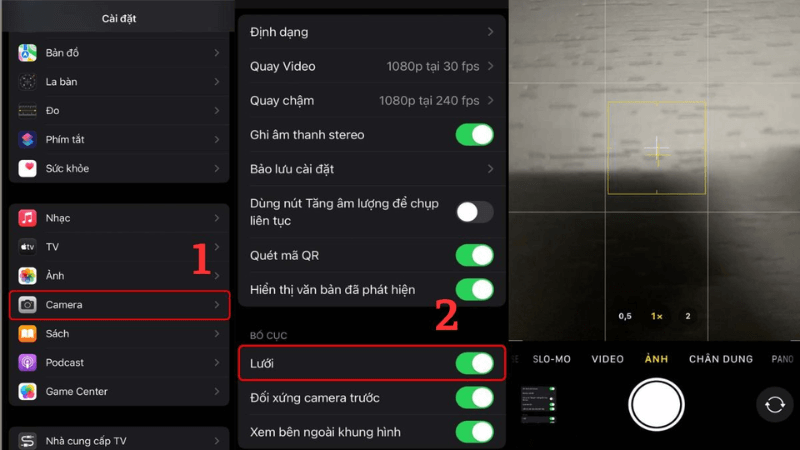800x450 pixels.
Task: Open the Phím tắt shortcuts icon
Action: pyautogui.click(x=28, y=139)
